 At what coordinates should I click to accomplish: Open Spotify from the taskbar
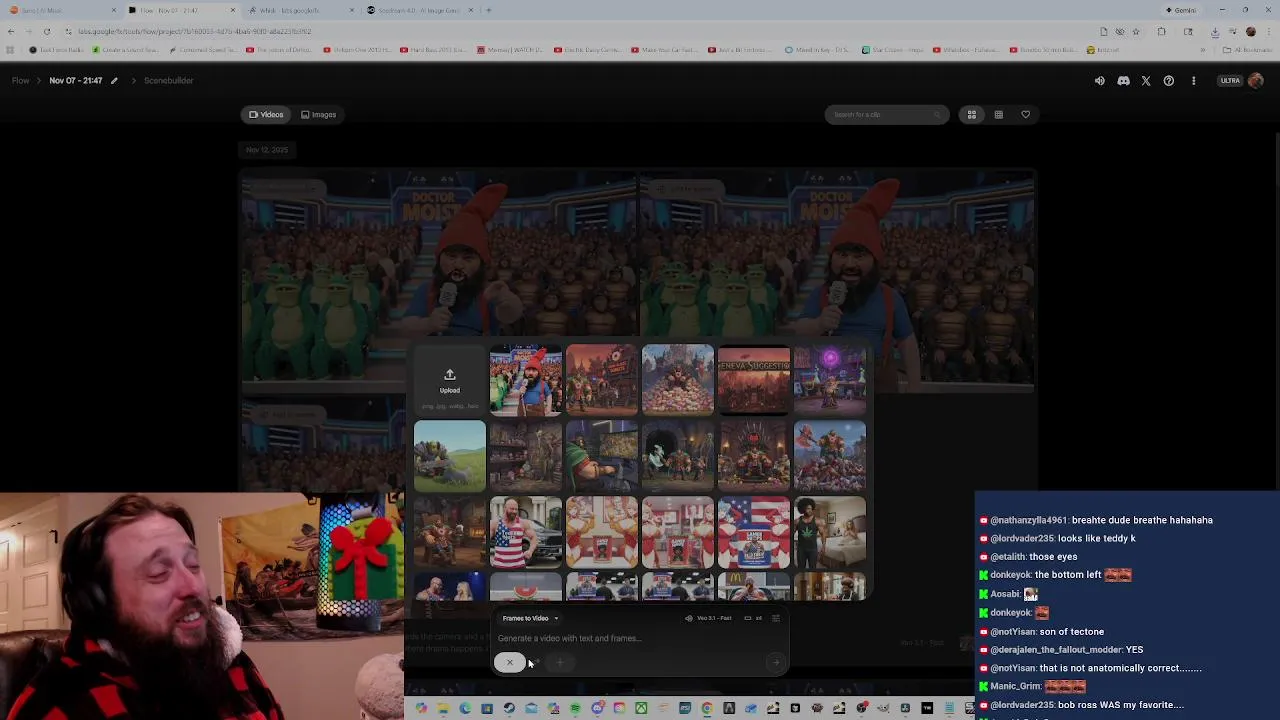(575, 709)
